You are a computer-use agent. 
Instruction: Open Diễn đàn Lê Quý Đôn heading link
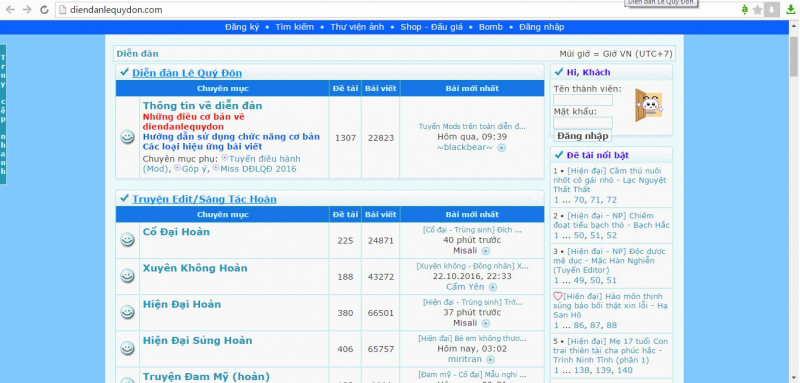point(187,73)
